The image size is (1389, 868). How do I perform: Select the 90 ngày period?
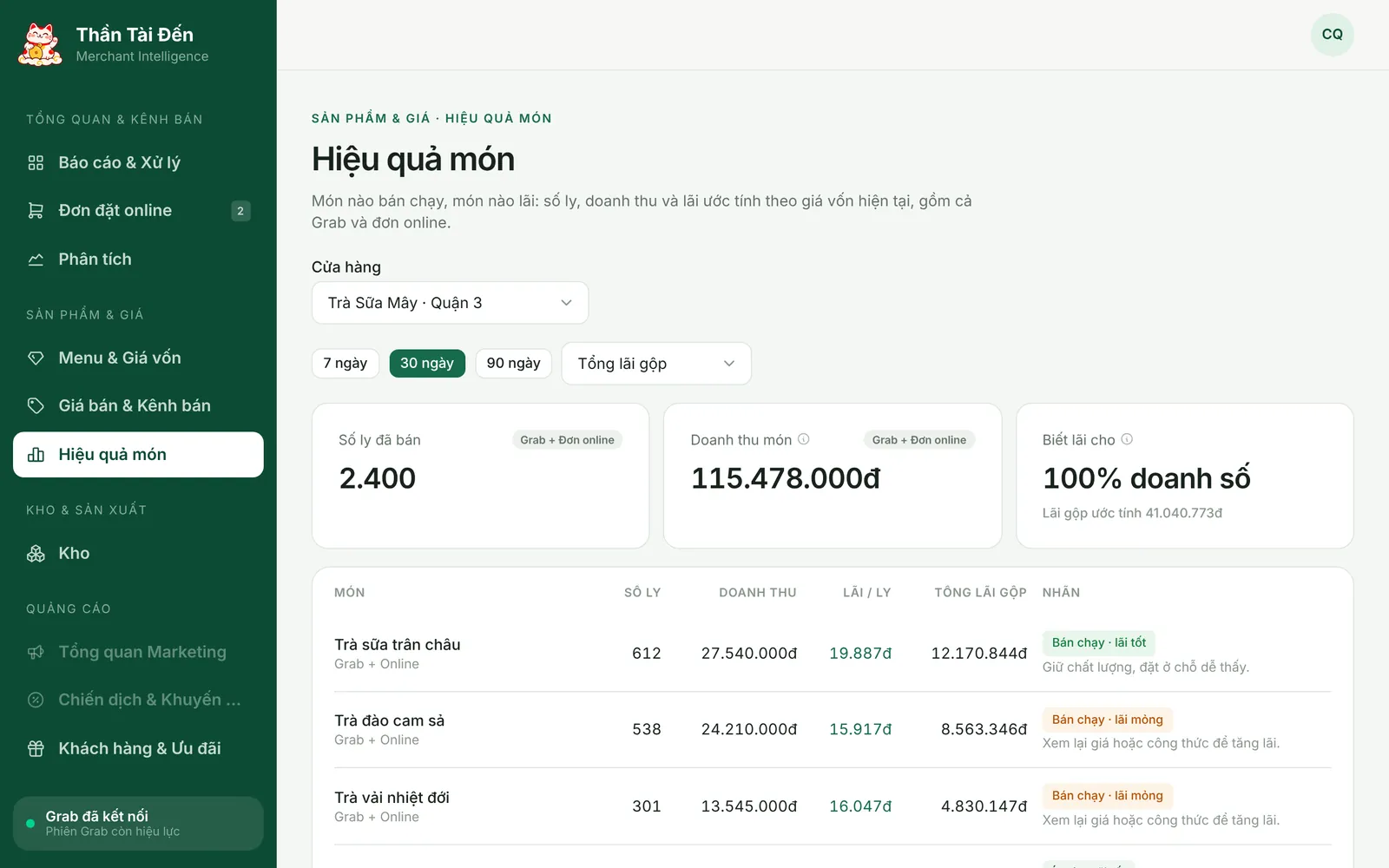pos(513,364)
